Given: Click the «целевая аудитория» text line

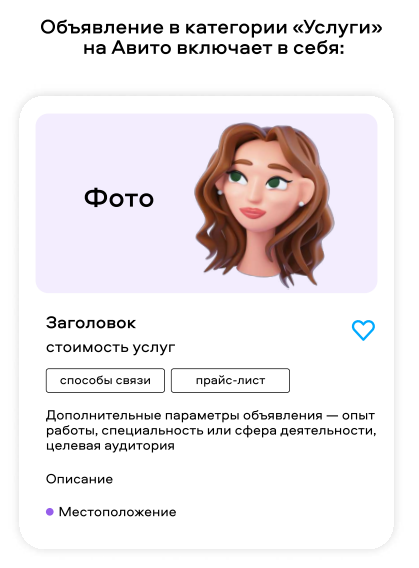Looking at the screenshot, I should (110, 445).
